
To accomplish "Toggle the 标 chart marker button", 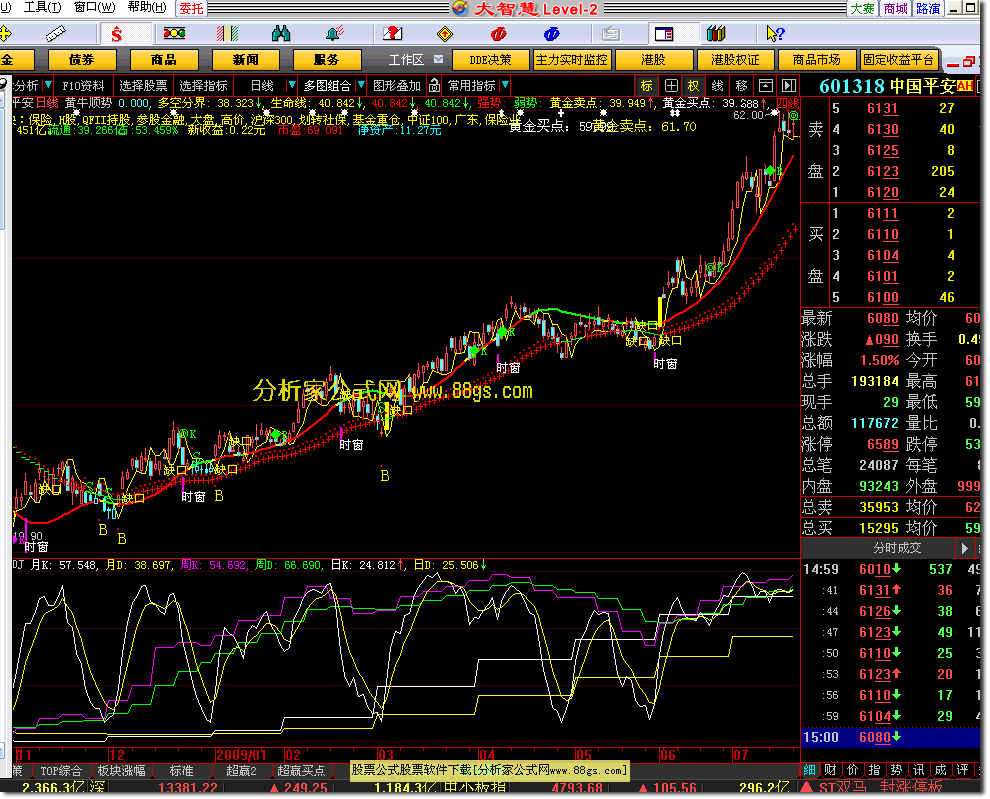I will click(647, 85).
